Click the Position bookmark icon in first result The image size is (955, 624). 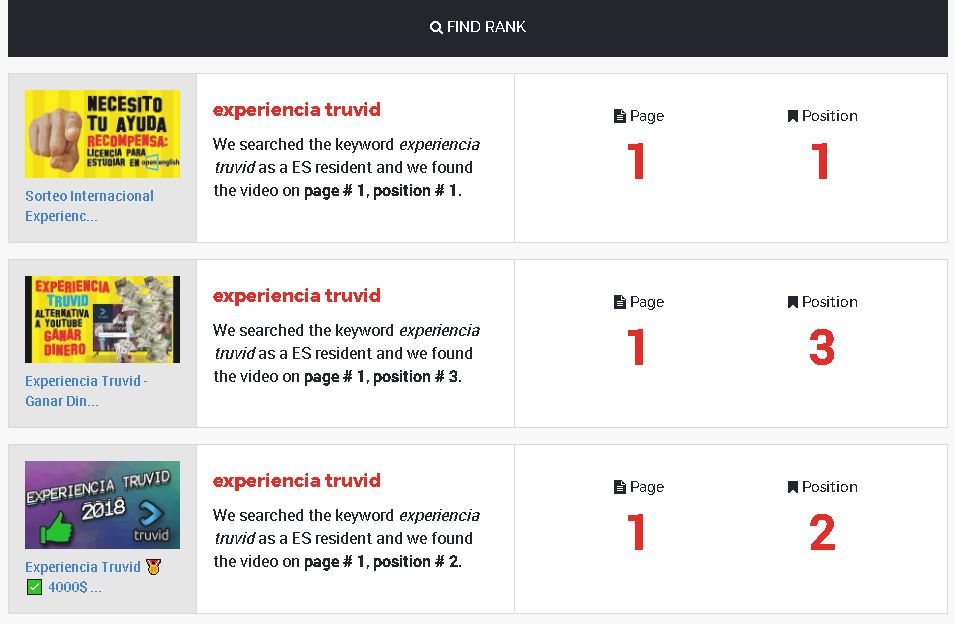pos(793,116)
